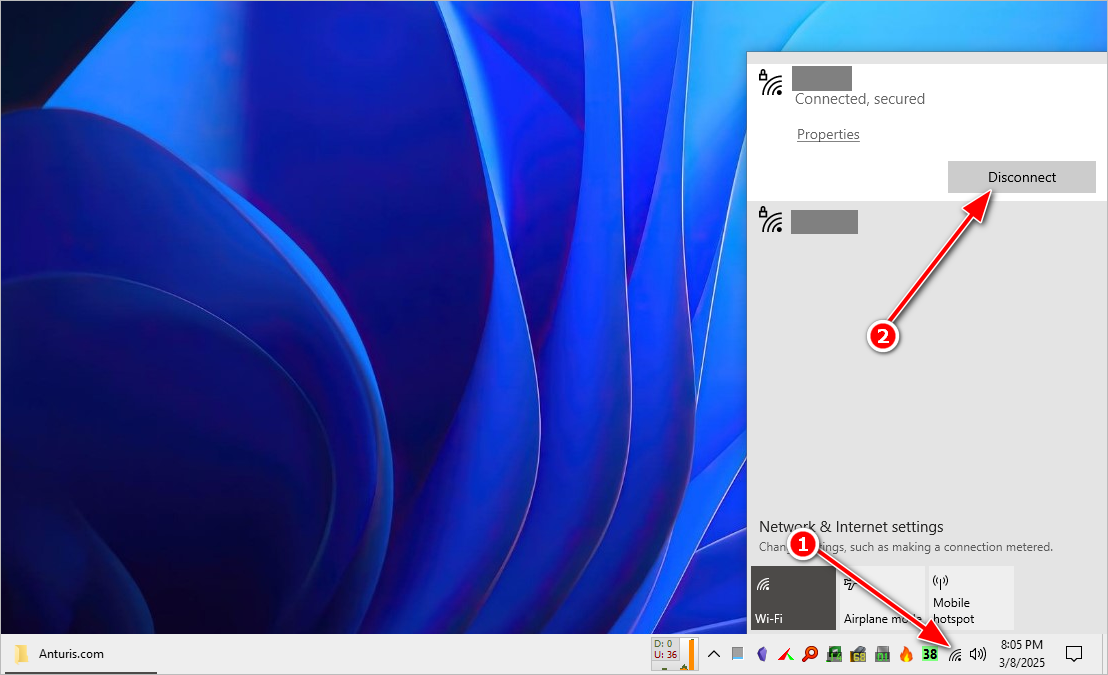The height and width of the screenshot is (675, 1108).
Task: Enable the Mobile hotspot tile
Action: [x=971, y=598]
